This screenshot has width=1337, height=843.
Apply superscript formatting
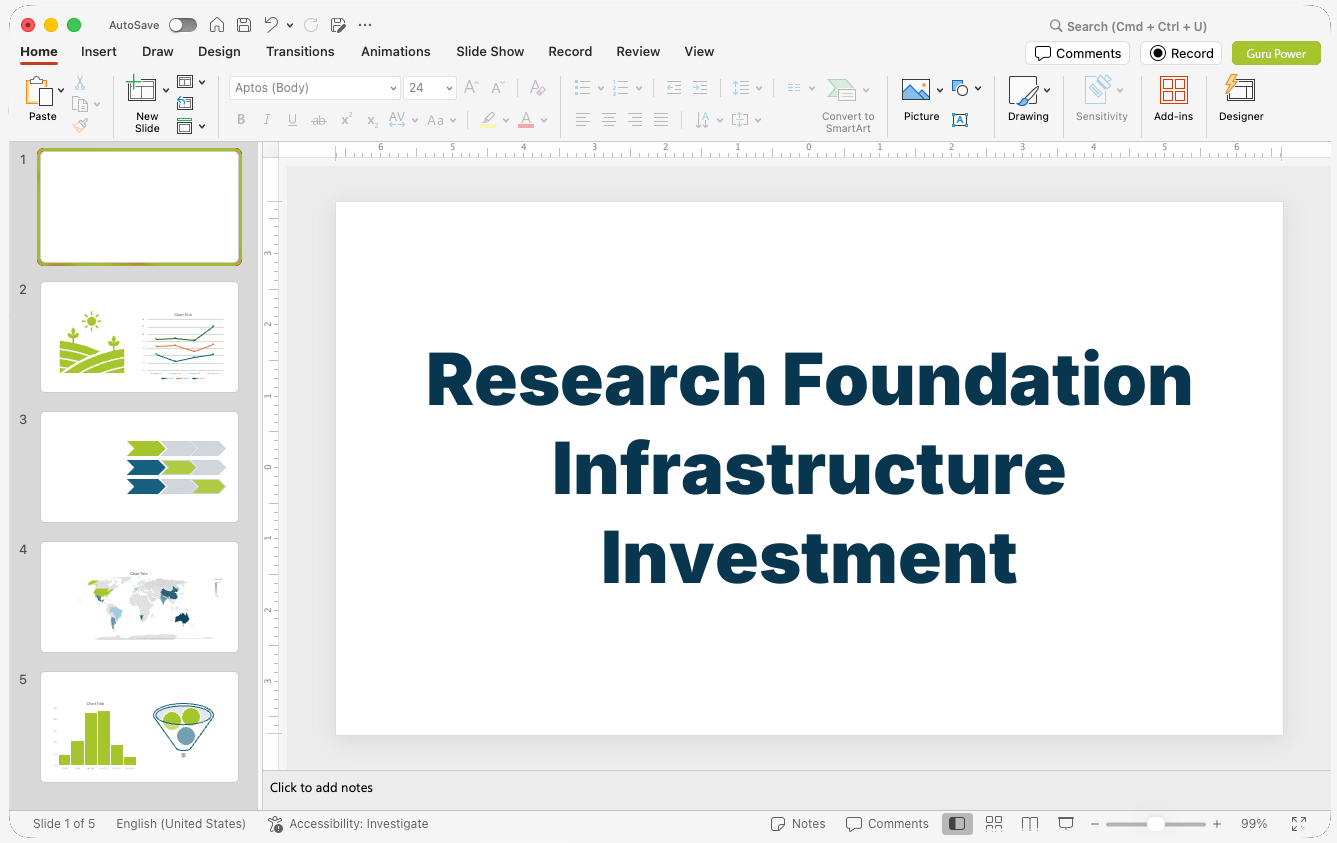[346, 120]
